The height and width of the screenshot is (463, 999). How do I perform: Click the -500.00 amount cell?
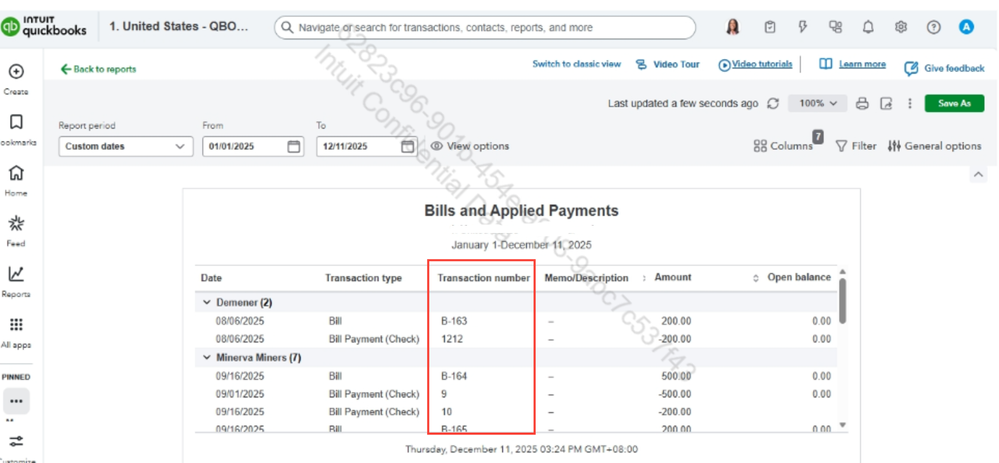tap(675, 394)
